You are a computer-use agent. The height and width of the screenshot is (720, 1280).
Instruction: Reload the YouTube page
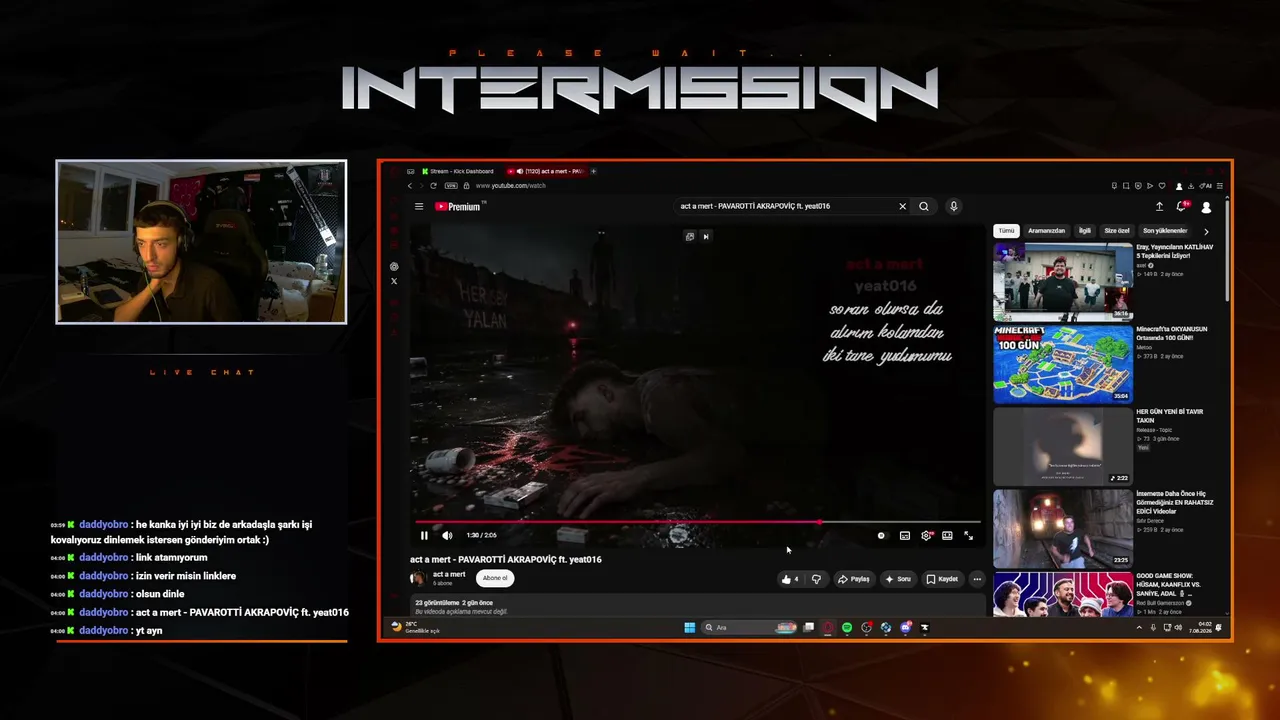coord(433,186)
